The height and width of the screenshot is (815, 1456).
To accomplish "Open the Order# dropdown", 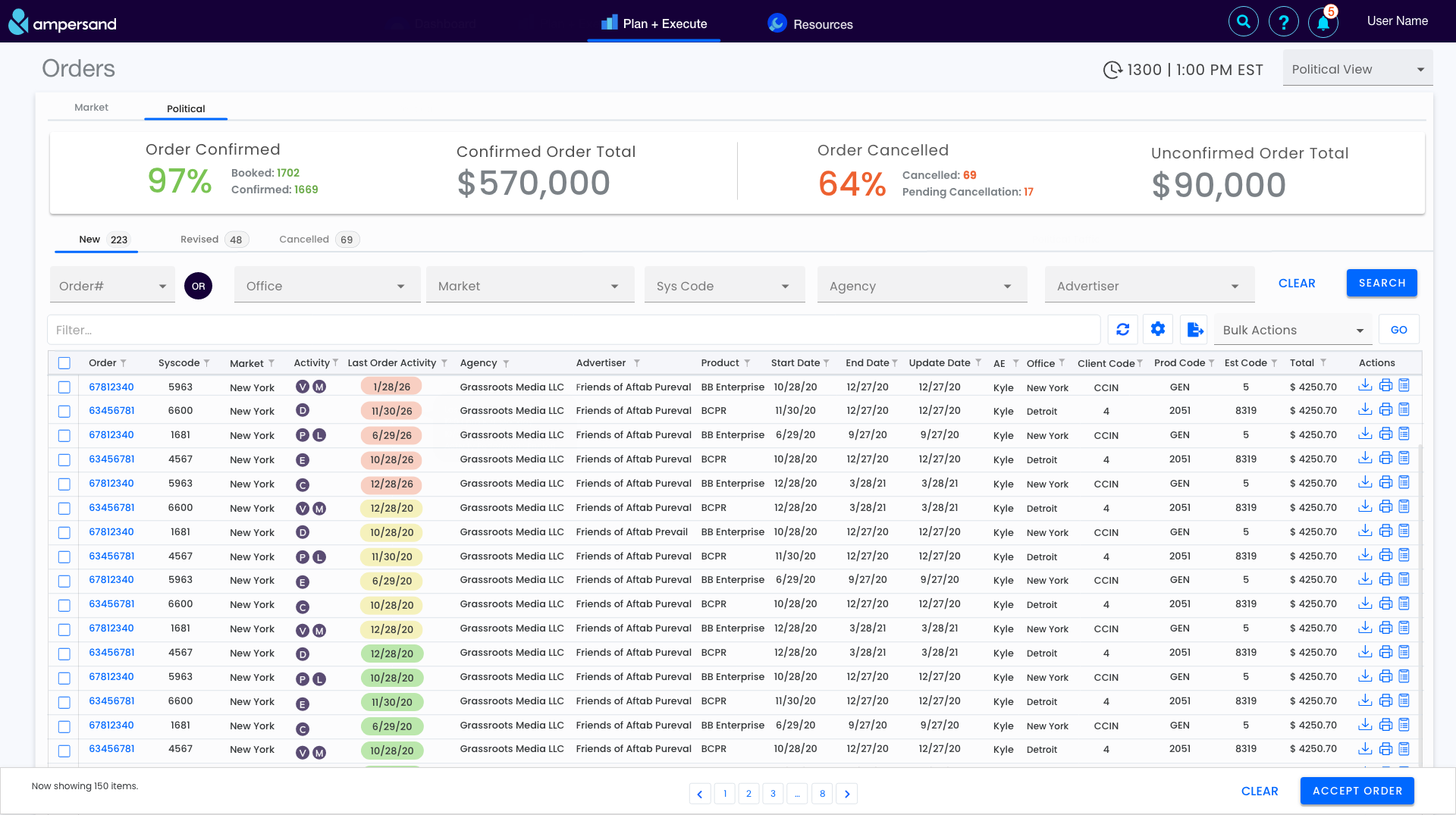I will [x=112, y=286].
